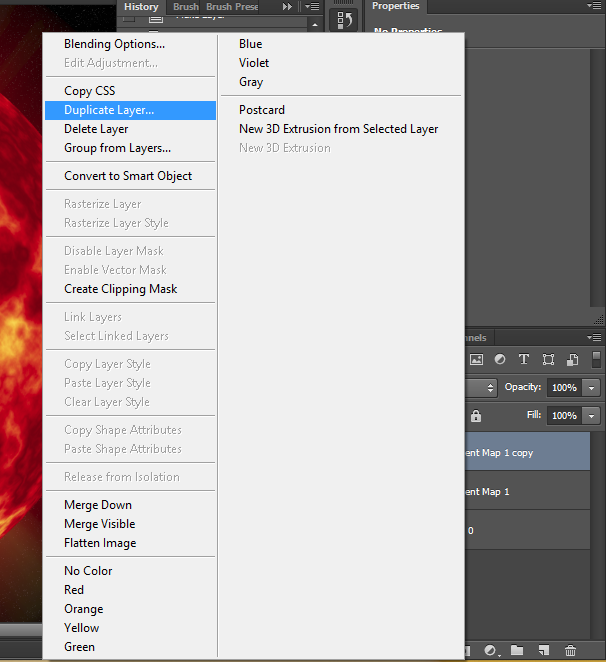
Task: Click the type layer filter icon
Action: pyautogui.click(x=524, y=360)
